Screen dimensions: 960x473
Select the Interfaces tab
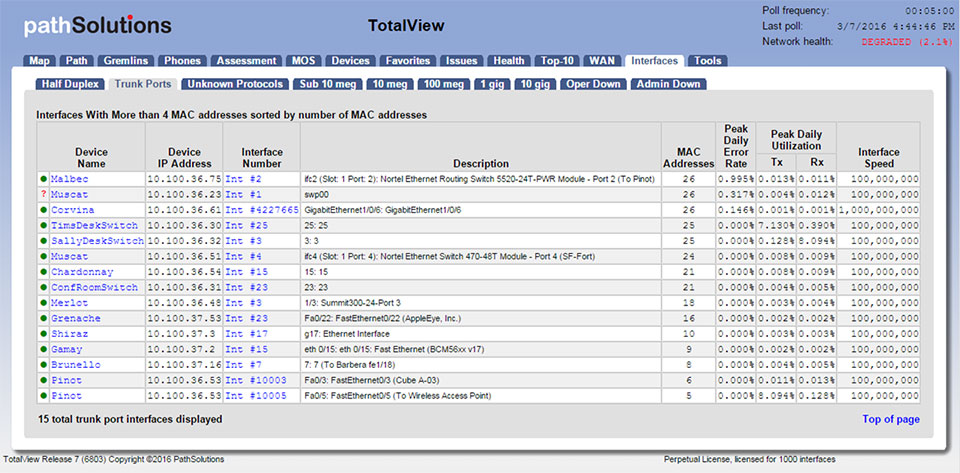click(654, 61)
